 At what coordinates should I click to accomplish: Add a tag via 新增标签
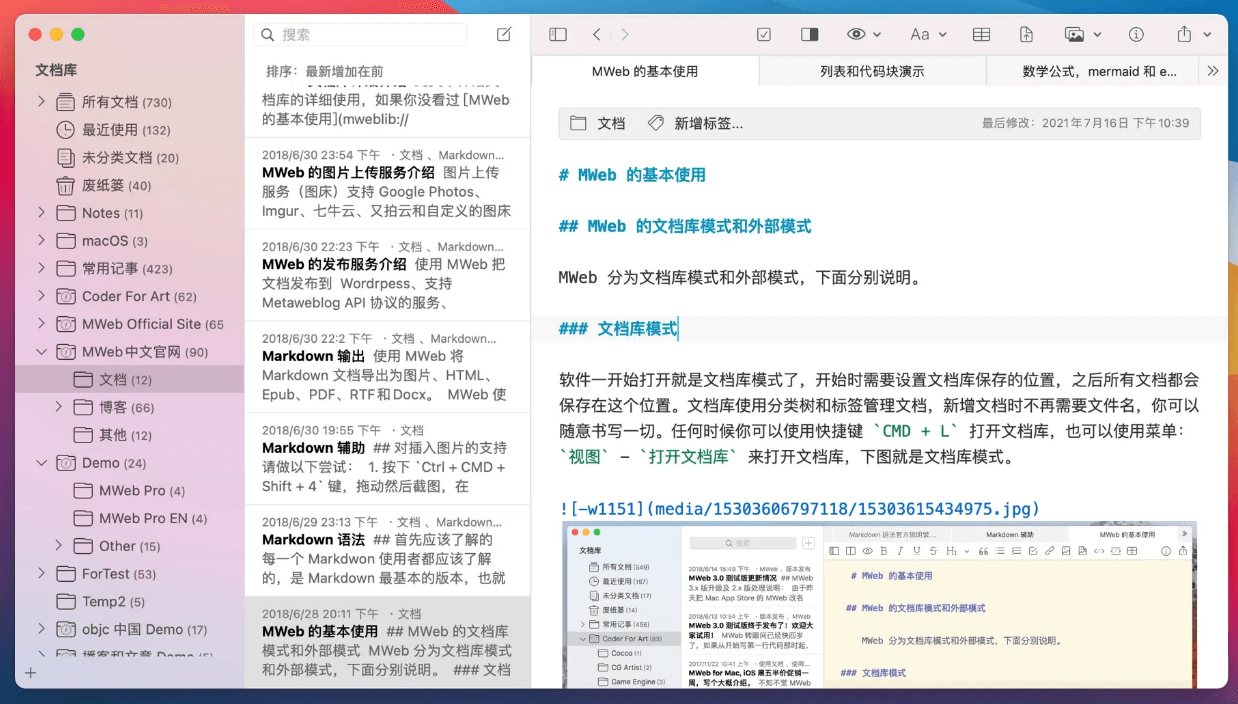[x=708, y=123]
